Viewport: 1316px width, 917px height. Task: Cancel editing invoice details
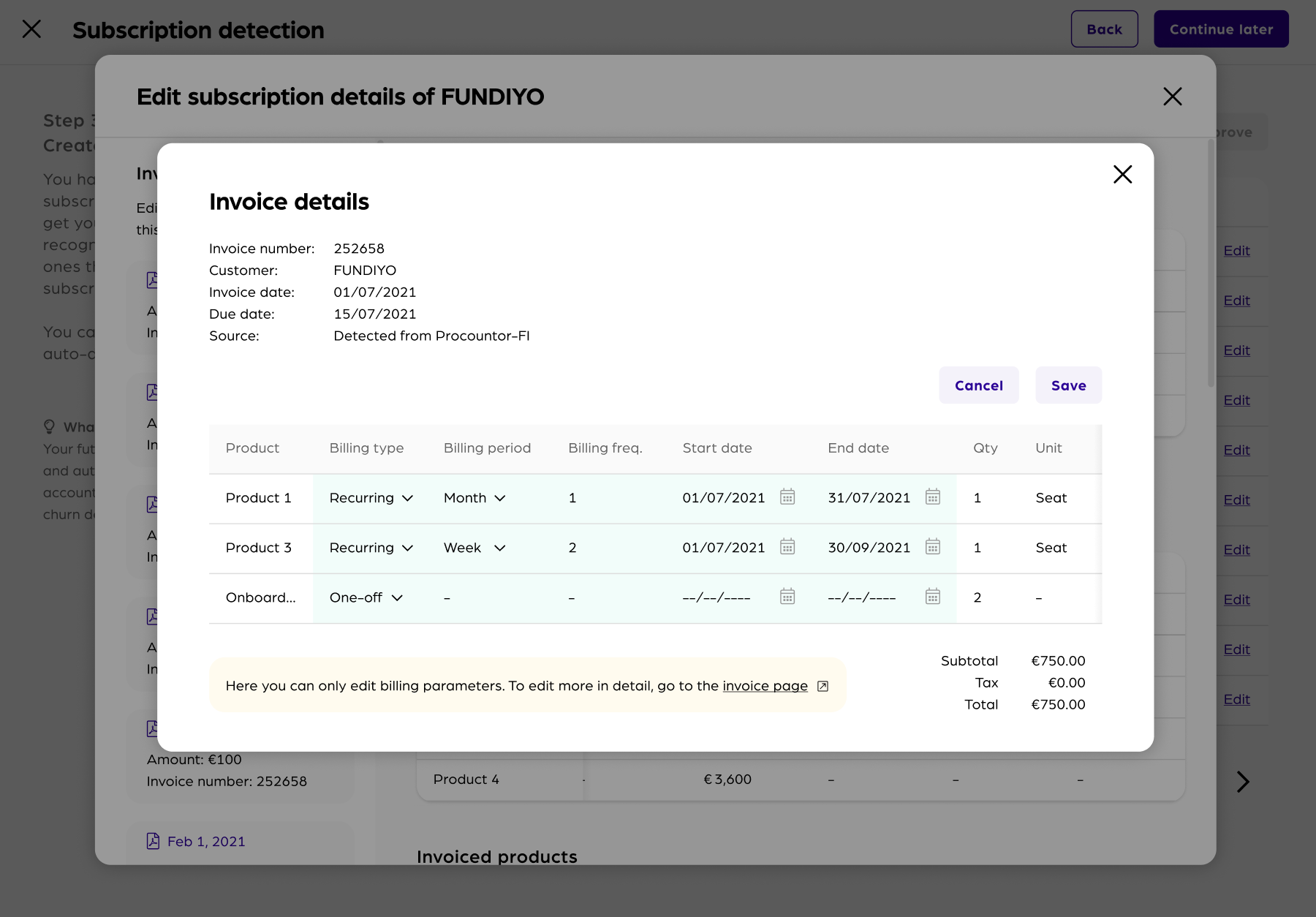tap(978, 385)
